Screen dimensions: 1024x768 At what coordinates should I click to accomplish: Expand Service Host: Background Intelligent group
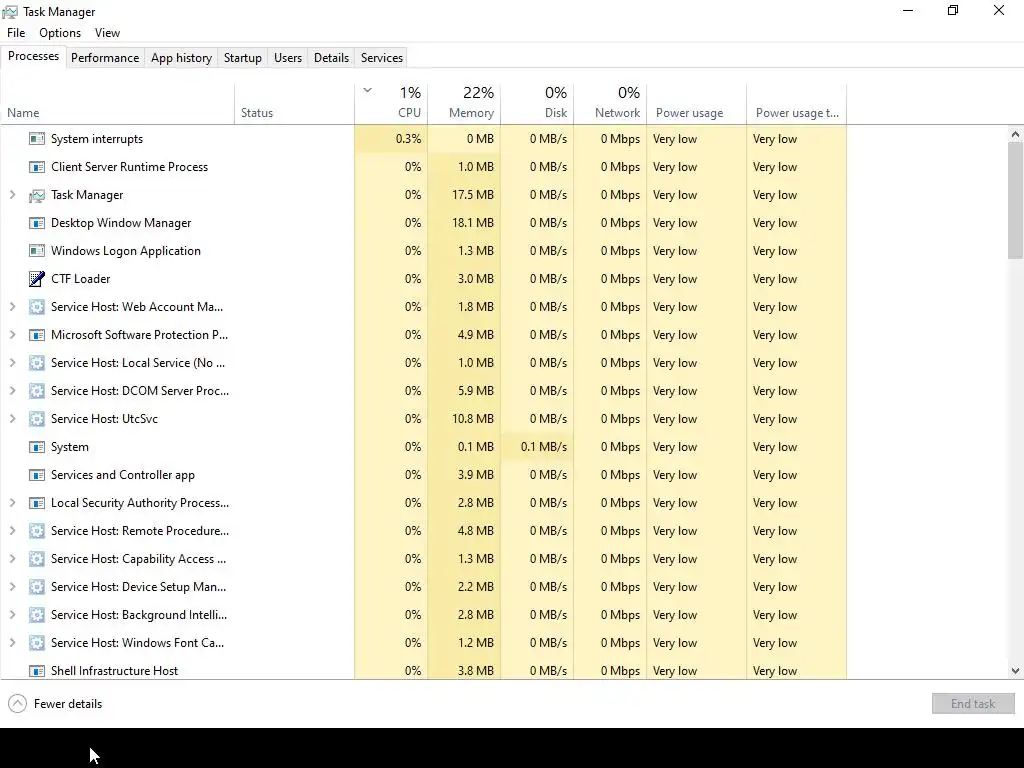pos(12,615)
